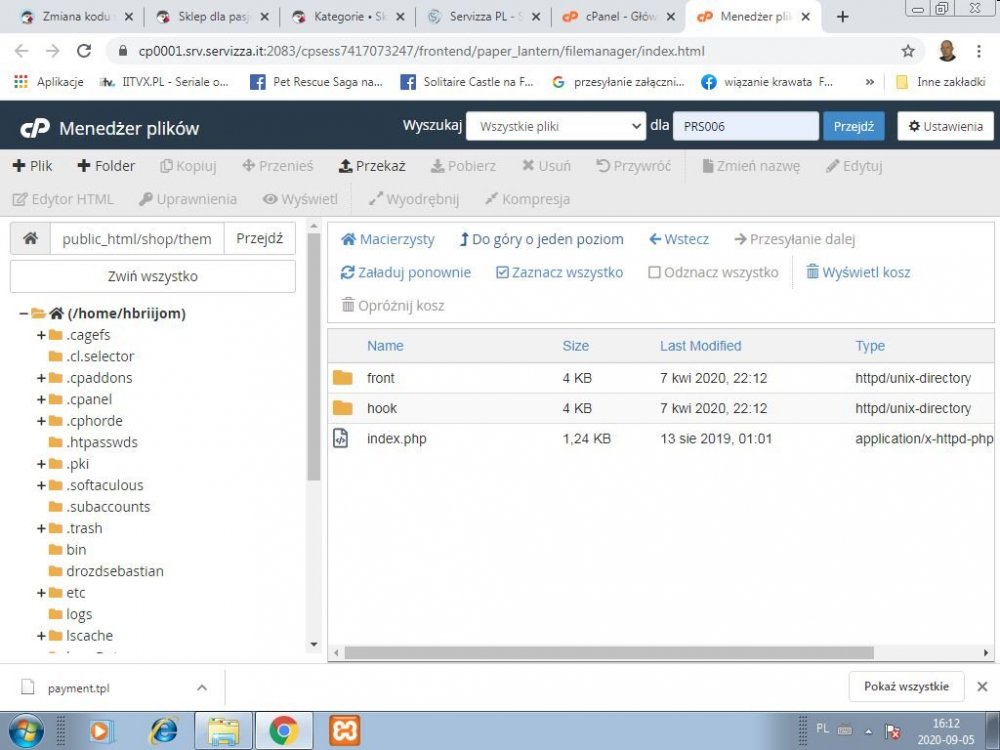Reload with Załaduj ponownie

pyautogui.click(x=406, y=272)
